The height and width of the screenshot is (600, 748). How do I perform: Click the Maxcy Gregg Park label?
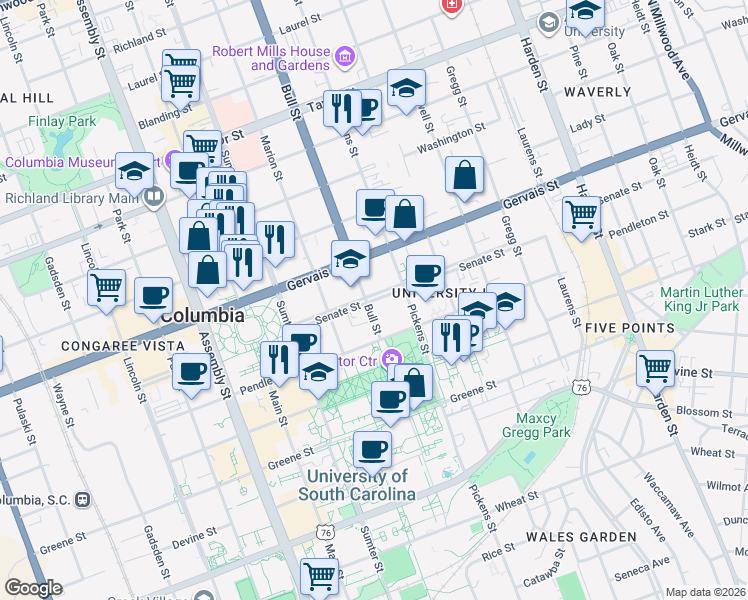(x=536, y=425)
